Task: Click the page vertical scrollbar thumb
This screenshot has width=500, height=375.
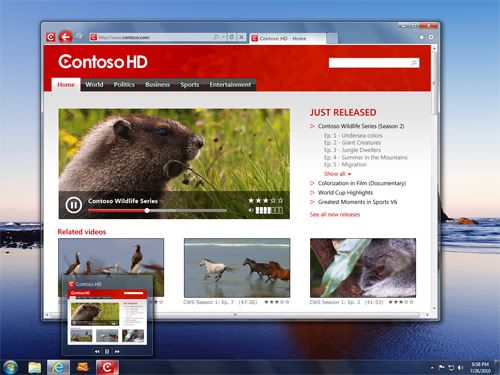Action: 434,83
